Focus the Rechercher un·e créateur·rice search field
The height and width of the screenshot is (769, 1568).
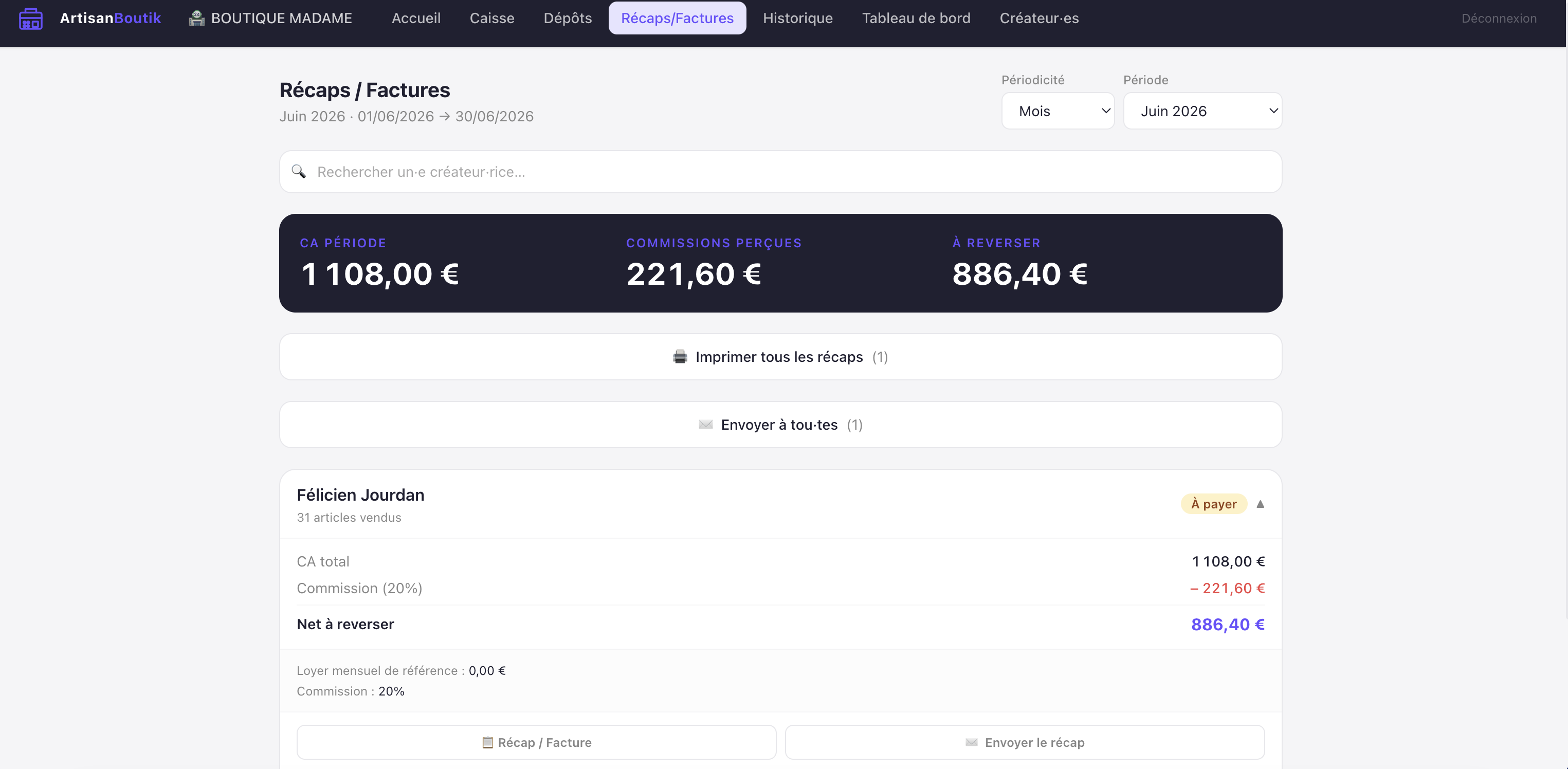(x=780, y=172)
